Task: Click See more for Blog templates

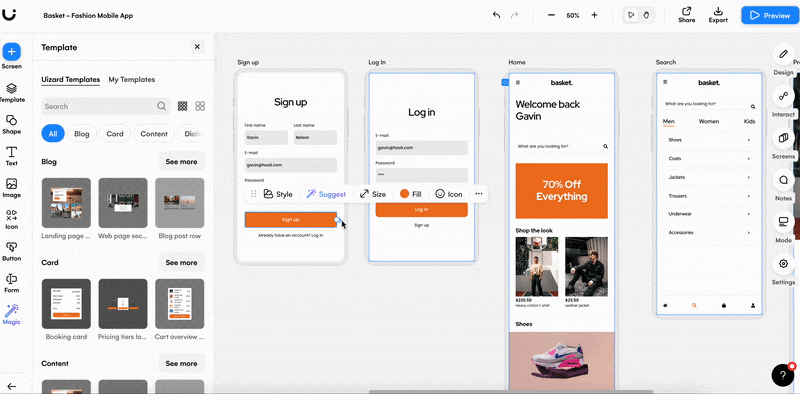Action: (x=181, y=161)
